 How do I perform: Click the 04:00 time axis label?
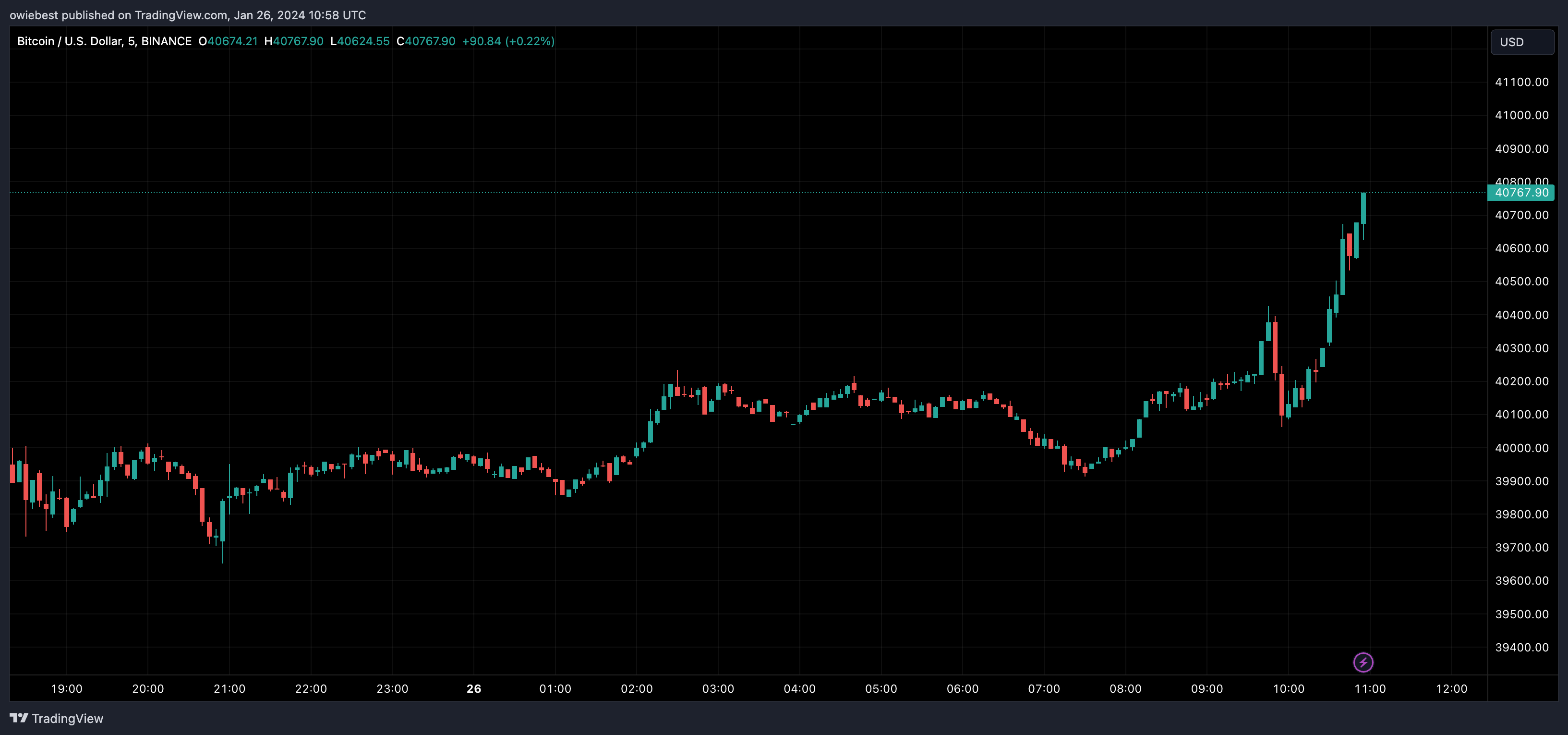[x=800, y=689]
